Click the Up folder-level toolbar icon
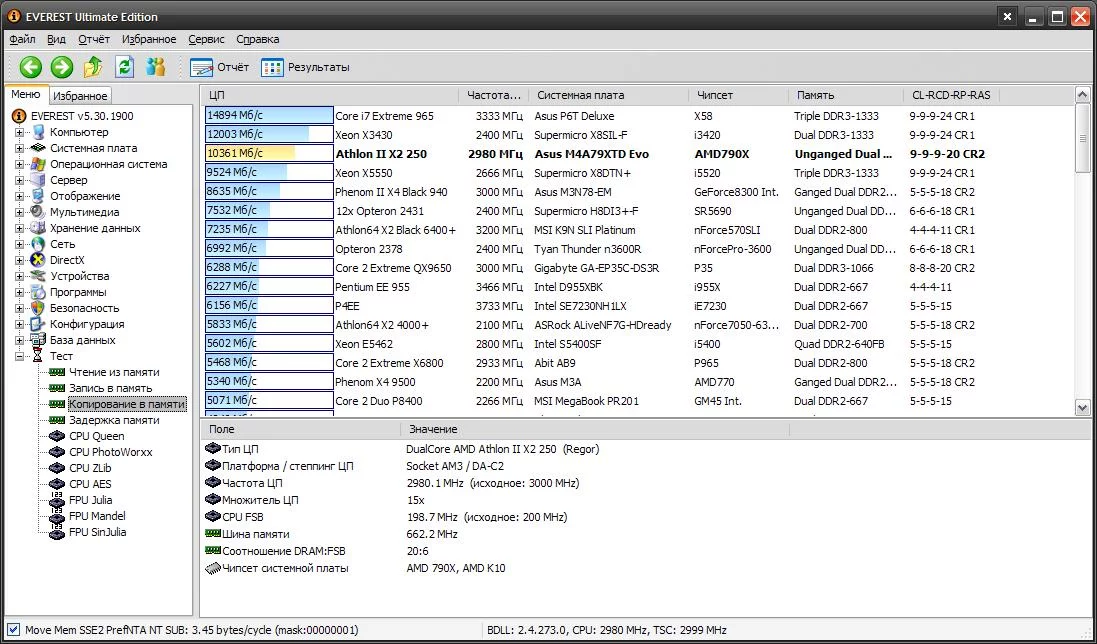 click(x=93, y=67)
